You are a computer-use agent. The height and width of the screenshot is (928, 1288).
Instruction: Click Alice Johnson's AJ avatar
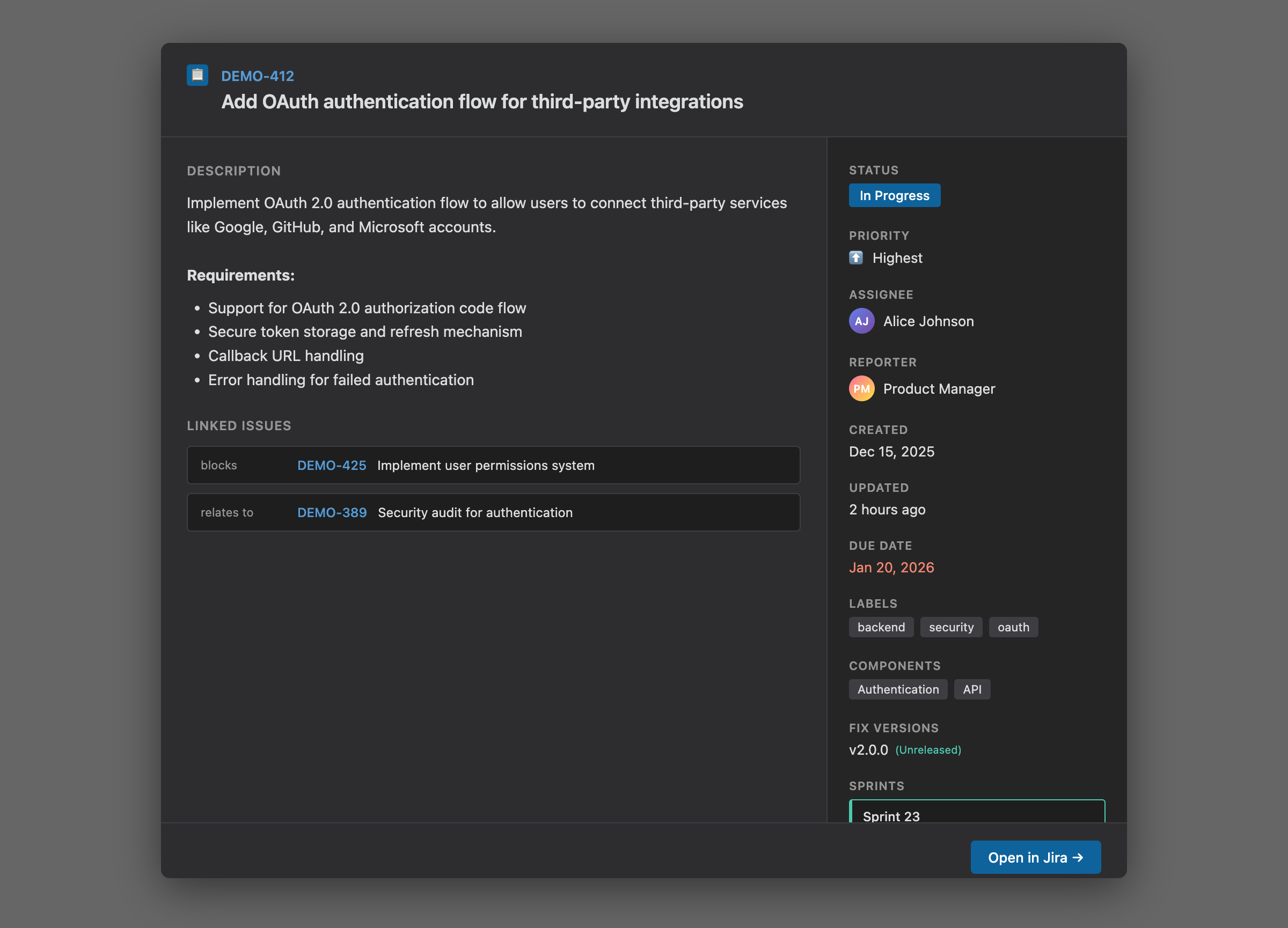coord(861,321)
